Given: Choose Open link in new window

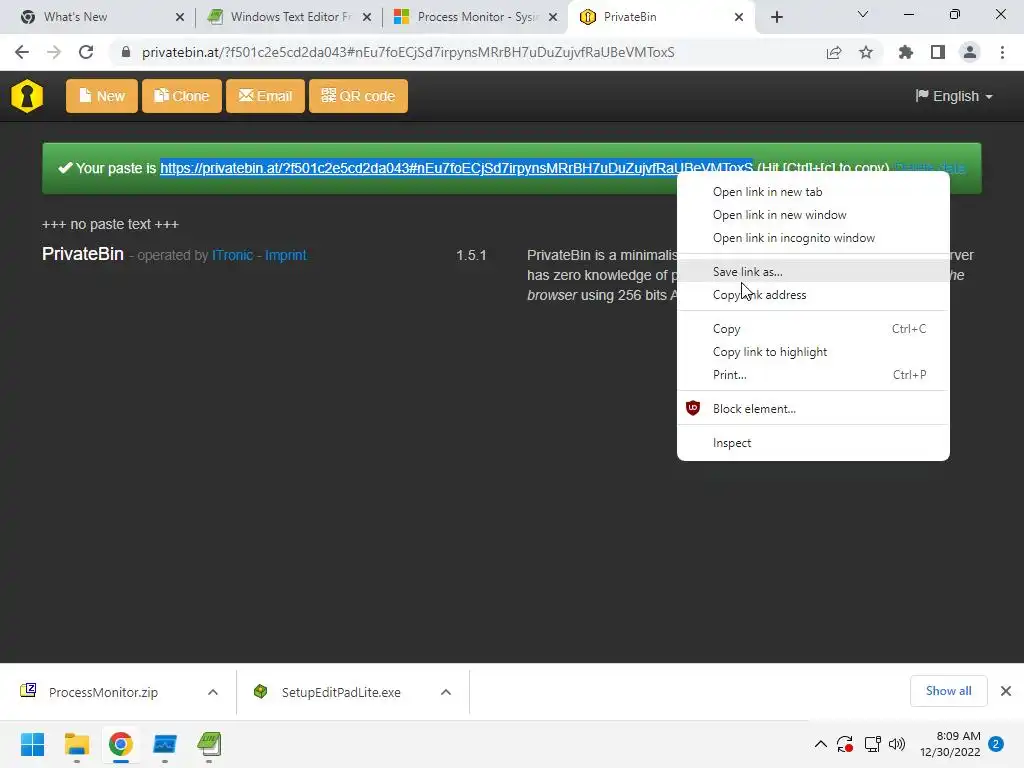Looking at the screenshot, I should (x=813, y=215).
